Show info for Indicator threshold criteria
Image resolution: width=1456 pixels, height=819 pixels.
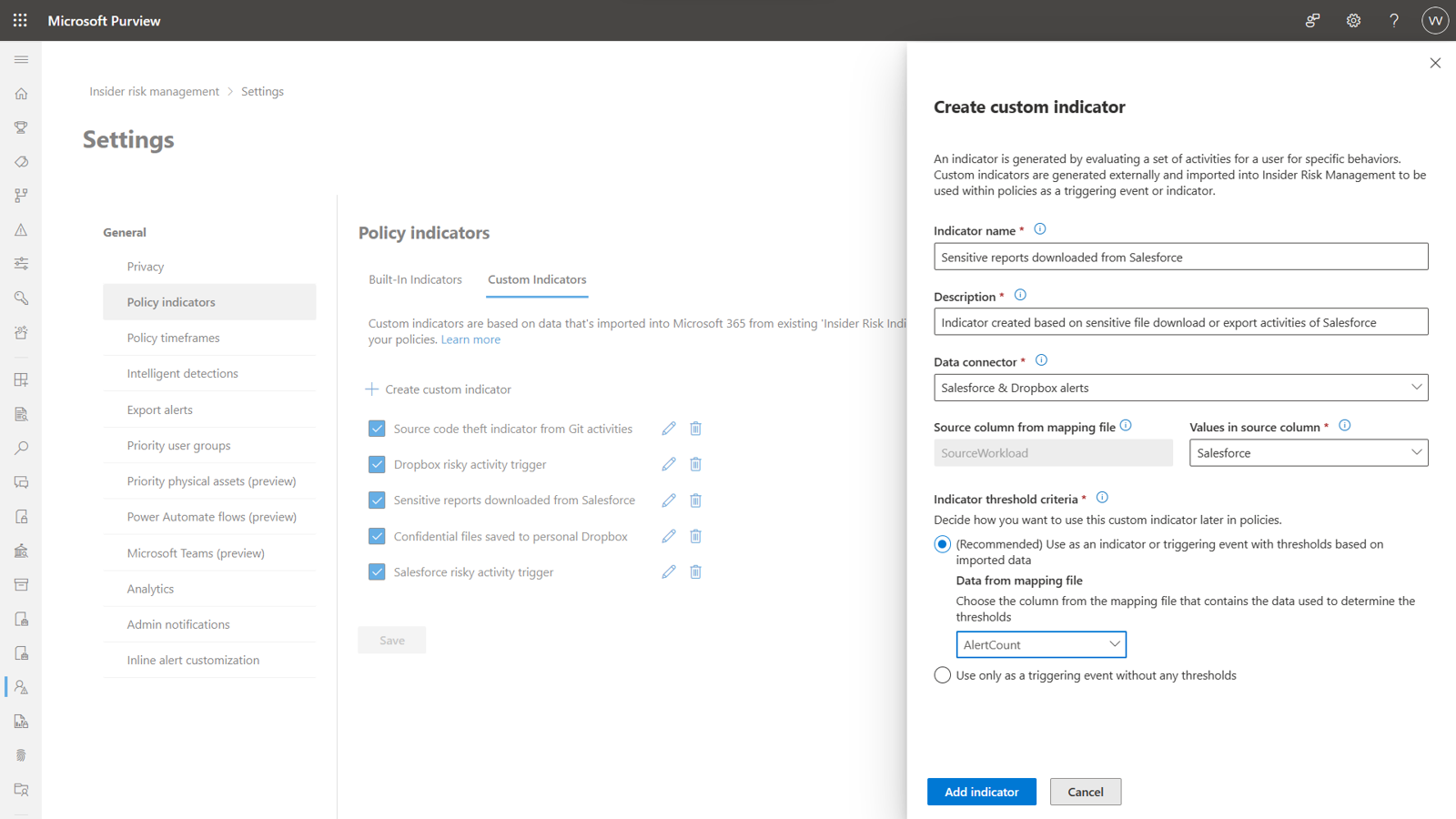[1102, 498]
